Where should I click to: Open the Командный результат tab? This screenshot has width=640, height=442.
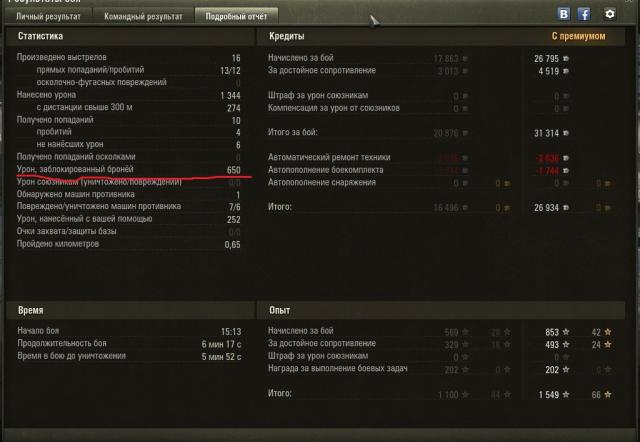(143, 16)
